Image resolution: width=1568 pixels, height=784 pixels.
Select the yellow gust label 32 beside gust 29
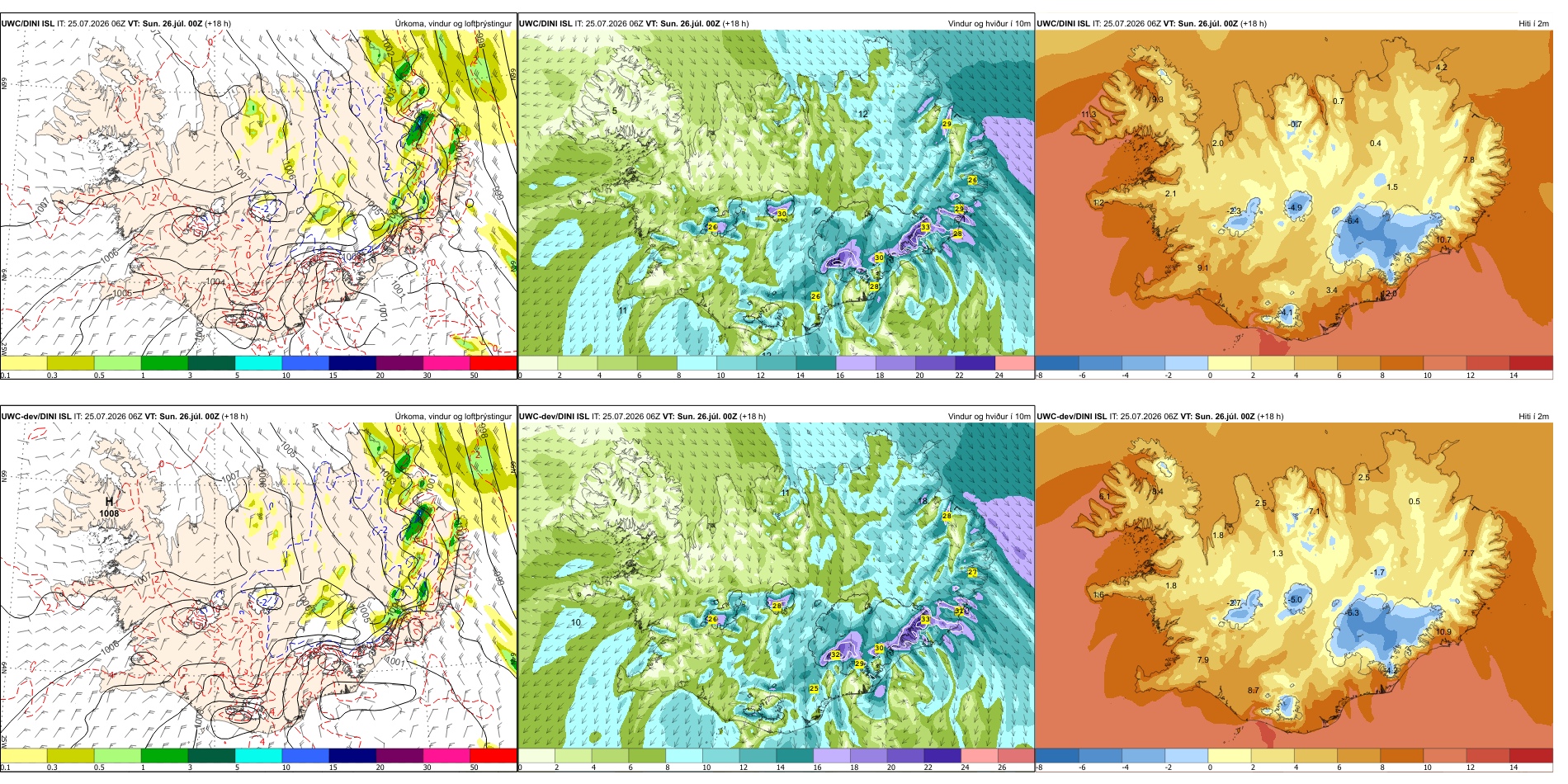[x=835, y=654]
